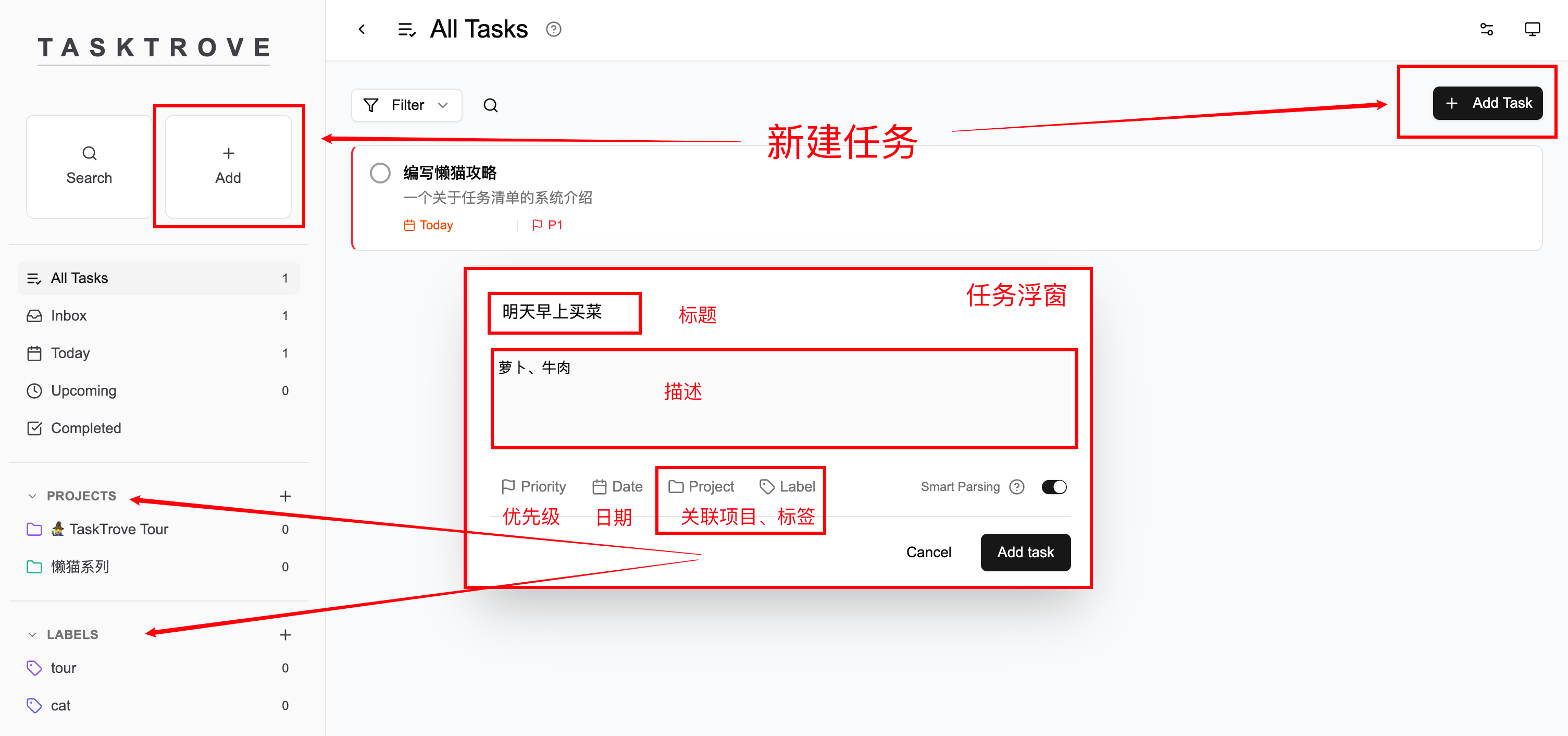Click the monitor display icon
This screenshot has width=1568, height=736.
coord(1532,29)
